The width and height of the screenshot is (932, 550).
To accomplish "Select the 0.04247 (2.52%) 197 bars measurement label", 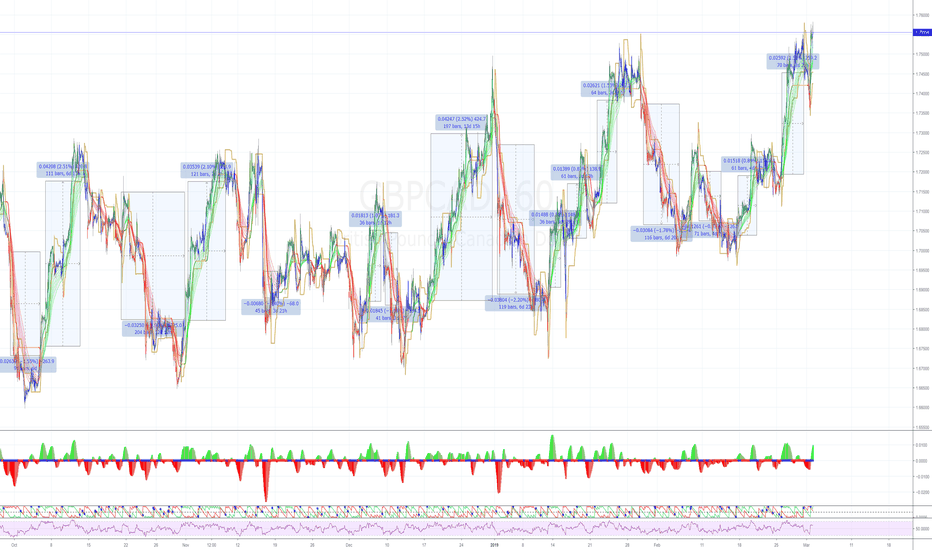I will [x=461, y=122].
